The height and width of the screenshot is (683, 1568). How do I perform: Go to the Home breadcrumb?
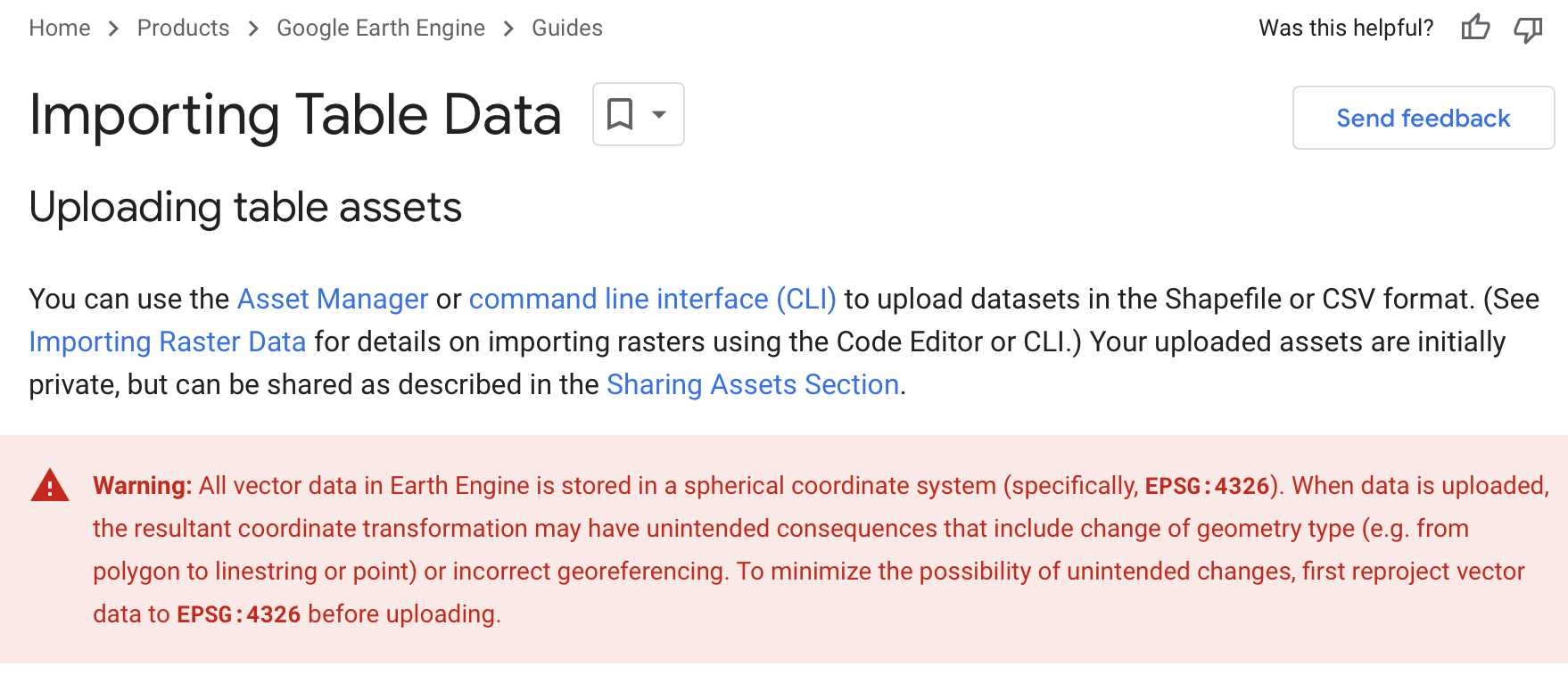coord(60,29)
